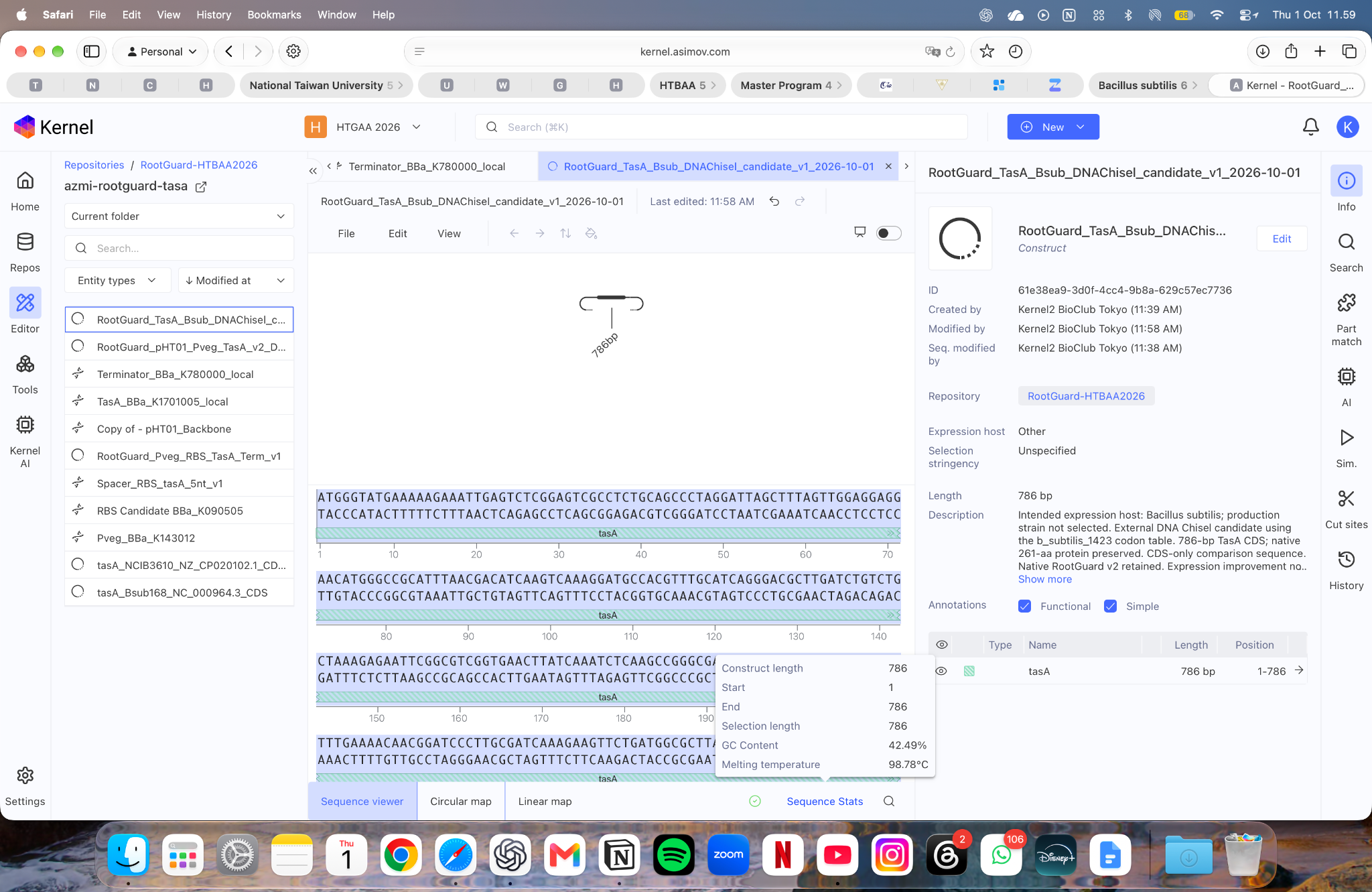This screenshot has height=892, width=1372.
Task: Open the Sim. panel
Action: 1346,448
